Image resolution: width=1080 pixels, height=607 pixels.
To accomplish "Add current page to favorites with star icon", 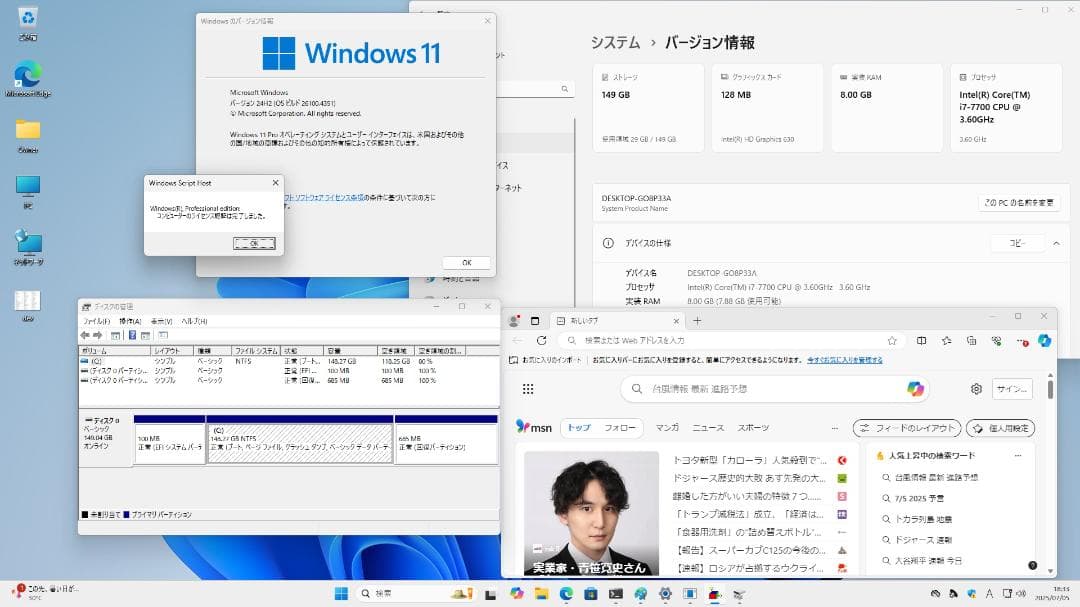I will [892, 342].
